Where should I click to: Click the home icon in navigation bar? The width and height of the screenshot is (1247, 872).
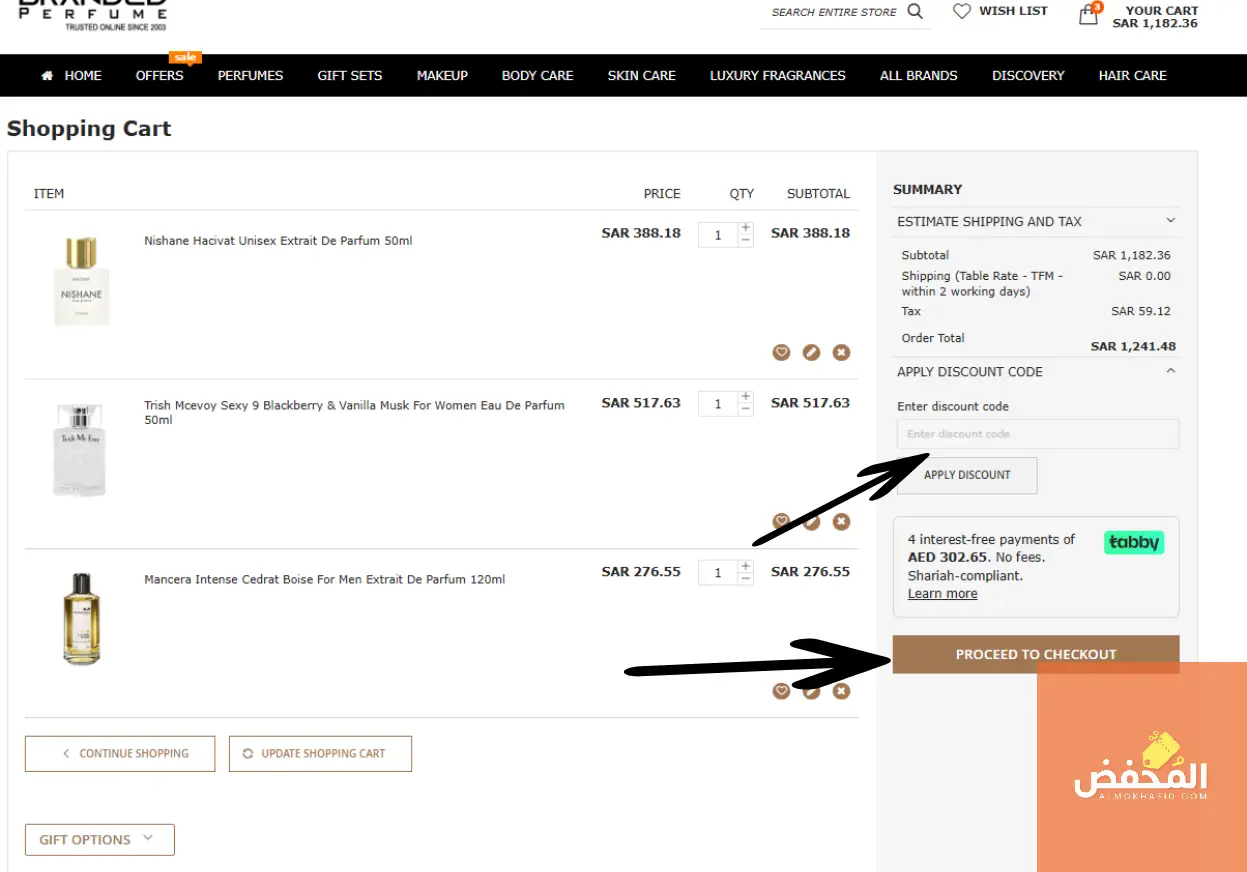point(47,75)
